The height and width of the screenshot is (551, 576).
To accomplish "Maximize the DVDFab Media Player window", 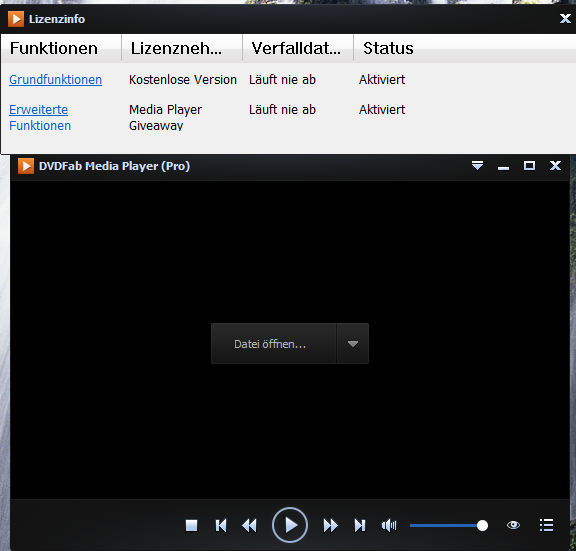I will click(x=529, y=166).
